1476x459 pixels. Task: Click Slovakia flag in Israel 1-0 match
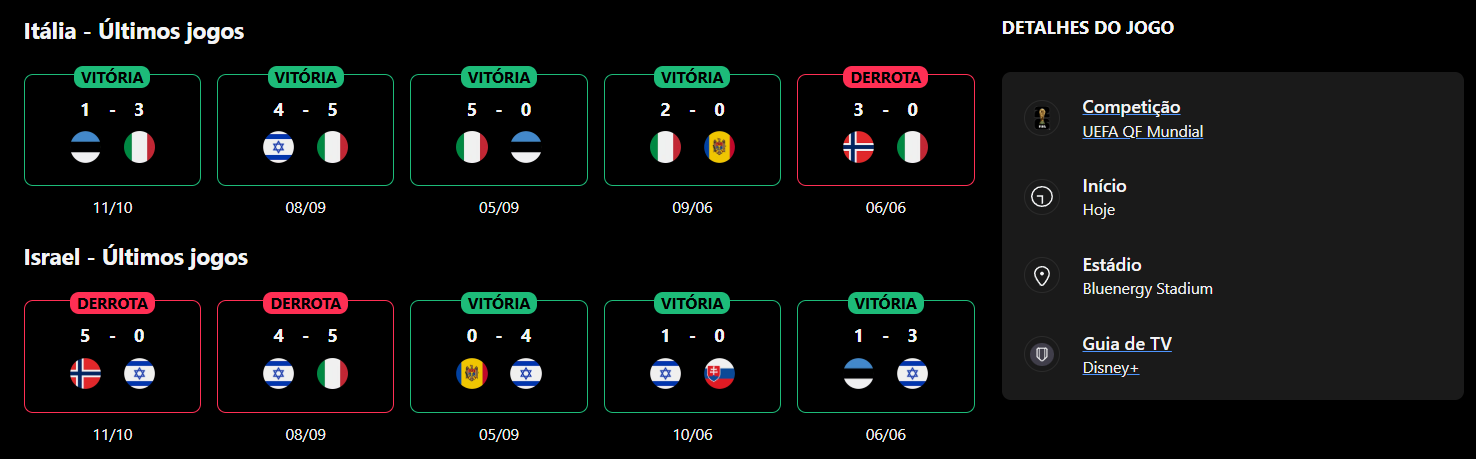point(719,374)
